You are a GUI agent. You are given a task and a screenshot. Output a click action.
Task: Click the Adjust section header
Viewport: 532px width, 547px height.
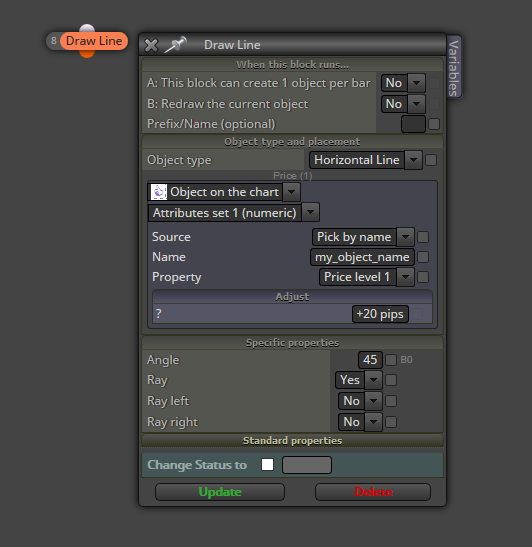[292, 297]
